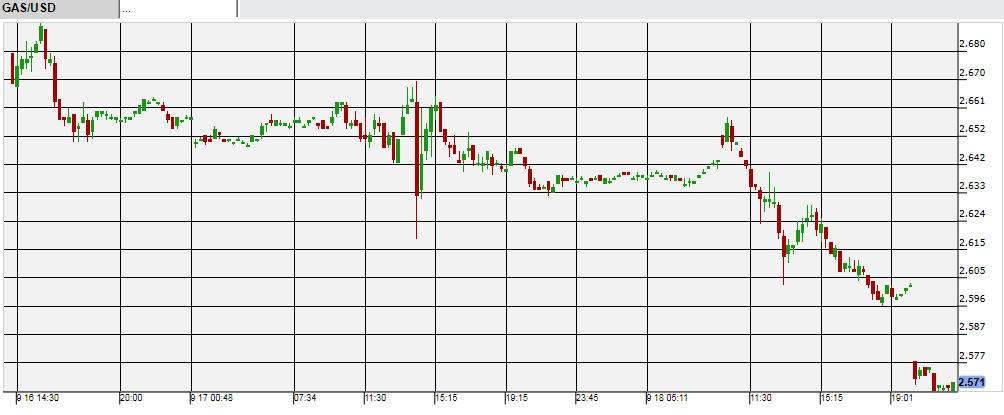Screen dimensions: 1004x415
Task: Click the 2,596 price axis label
Action: pos(972,298)
